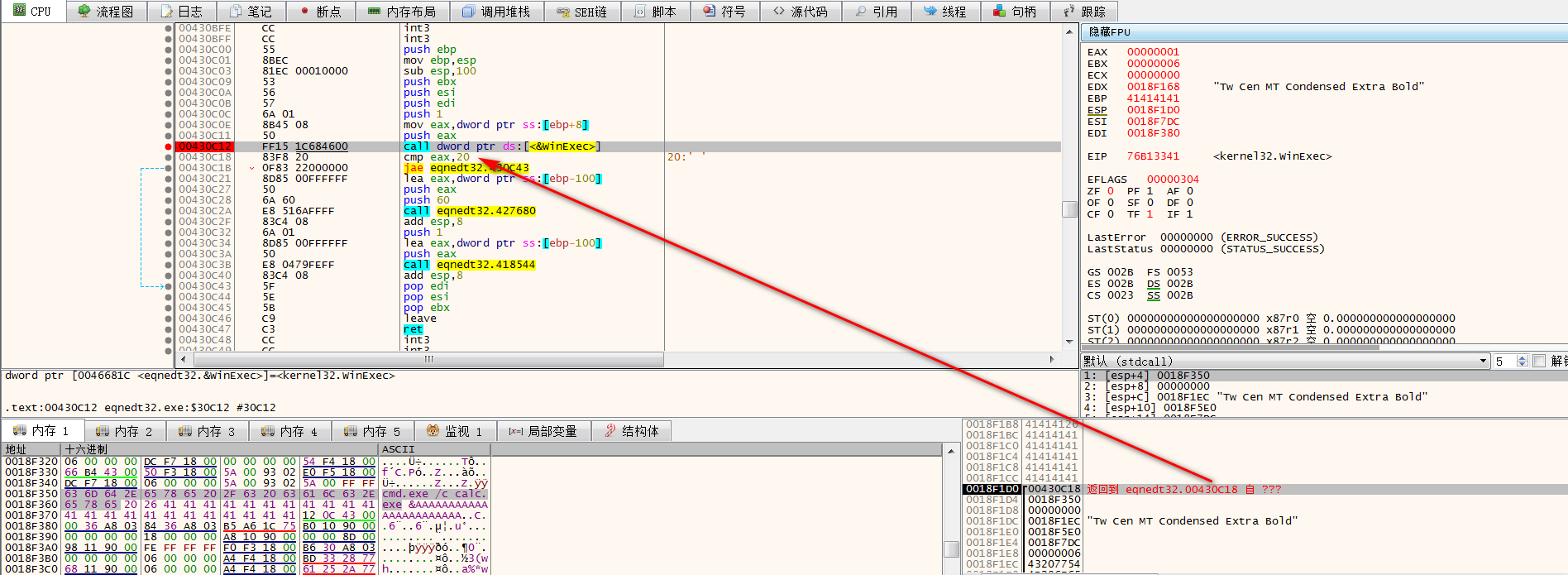
Task: Click the EFLAGS value 00000304
Action: (x=1173, y=179)
